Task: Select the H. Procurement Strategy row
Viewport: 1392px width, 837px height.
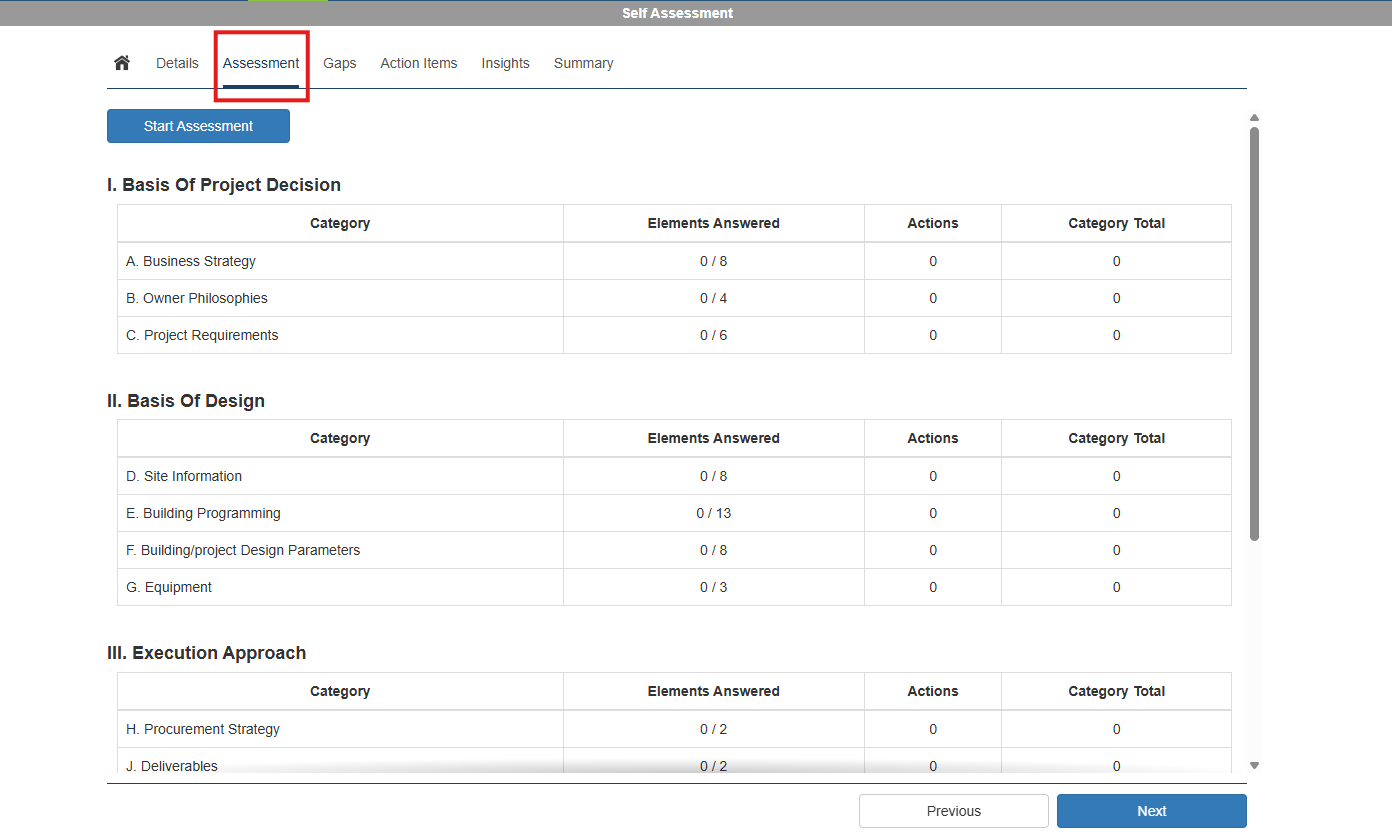Action: coord(203,729)
